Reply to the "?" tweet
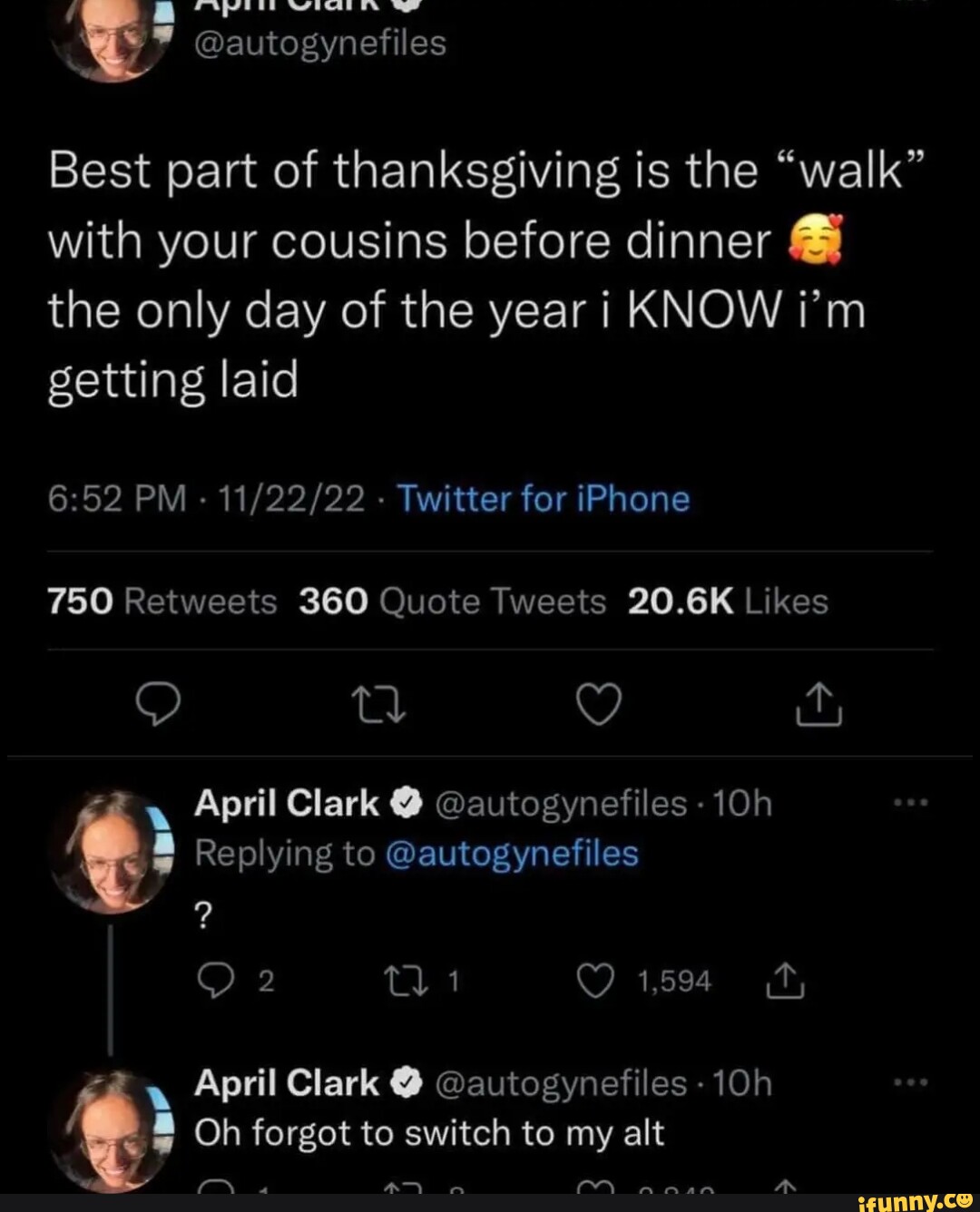 click(x=214, y=982)
